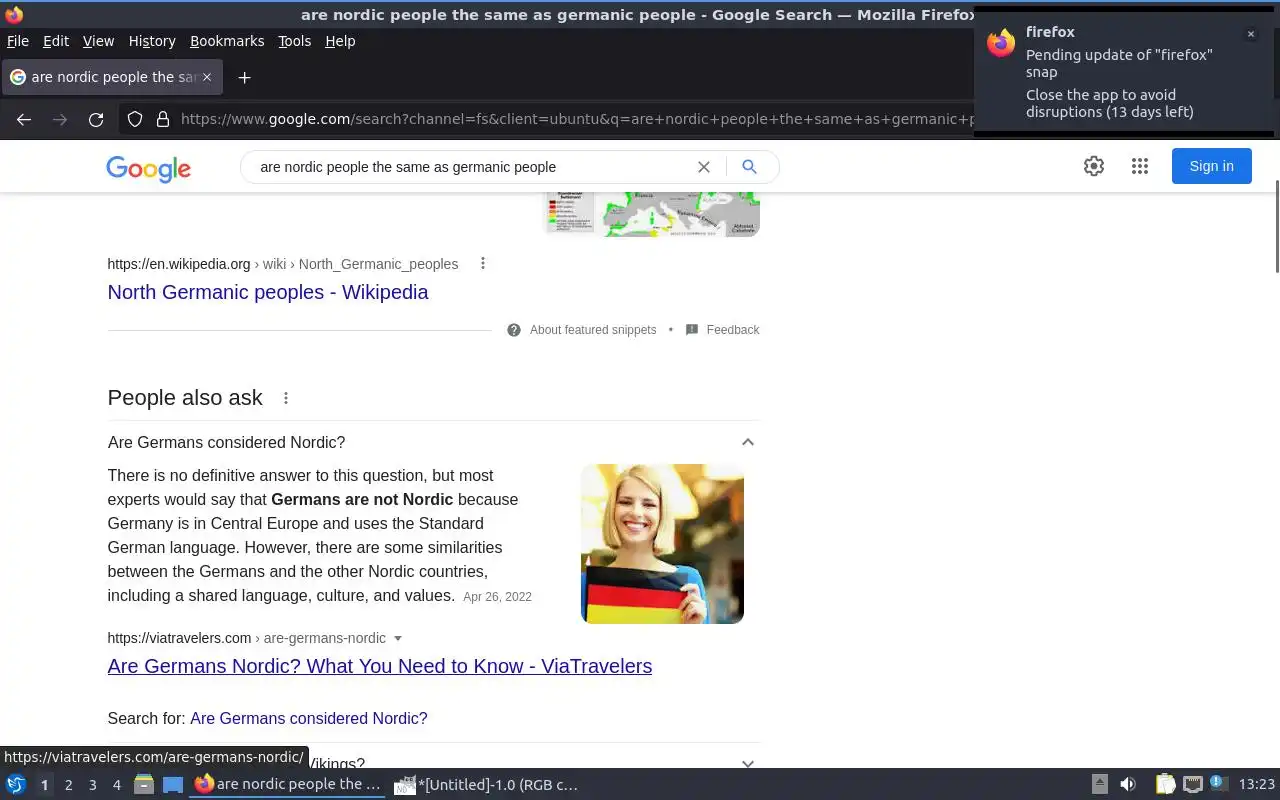This screenshot has width=1280, height=800.
Task: Click the magnifying glass search button
Action: click(749, 167)
